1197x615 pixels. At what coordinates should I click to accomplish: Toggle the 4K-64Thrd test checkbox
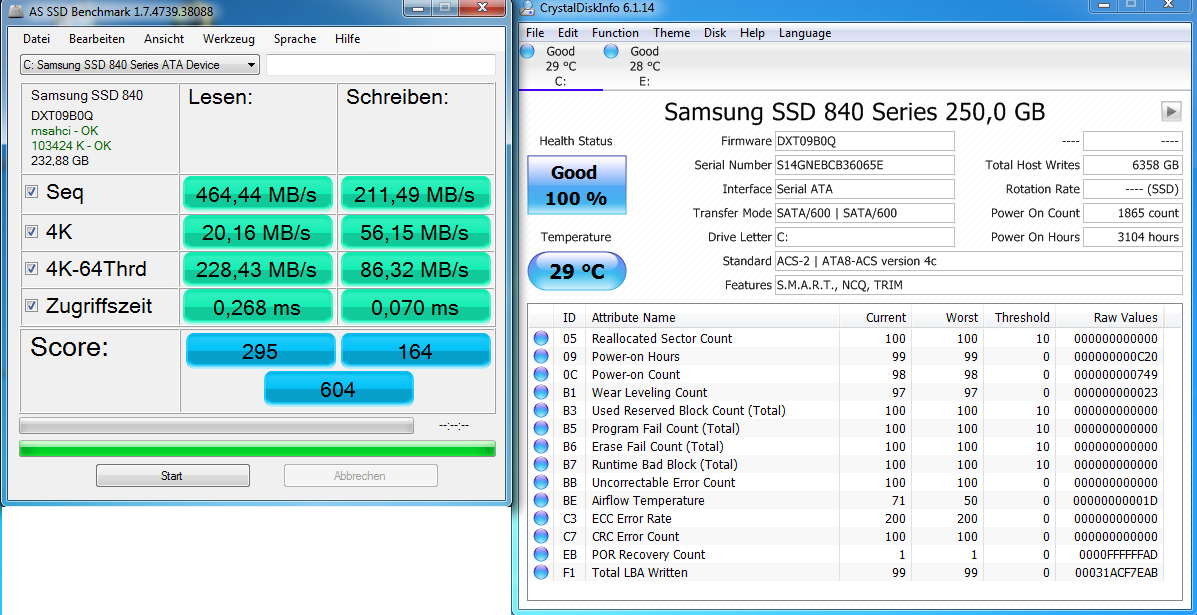31,269
